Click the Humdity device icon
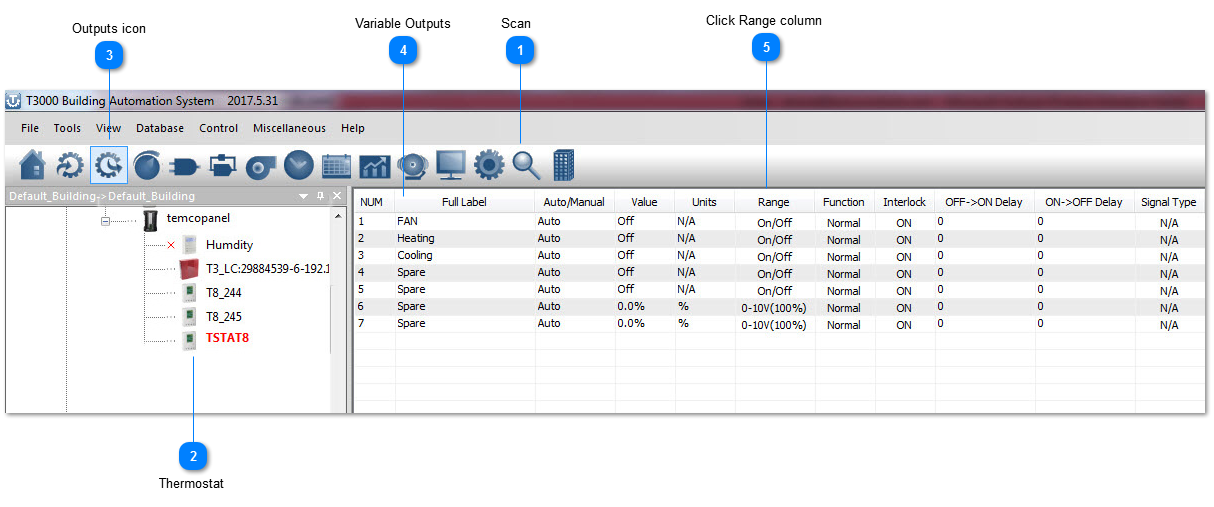1214x507 pixels. pyautogui.click(x=189, y=245)
